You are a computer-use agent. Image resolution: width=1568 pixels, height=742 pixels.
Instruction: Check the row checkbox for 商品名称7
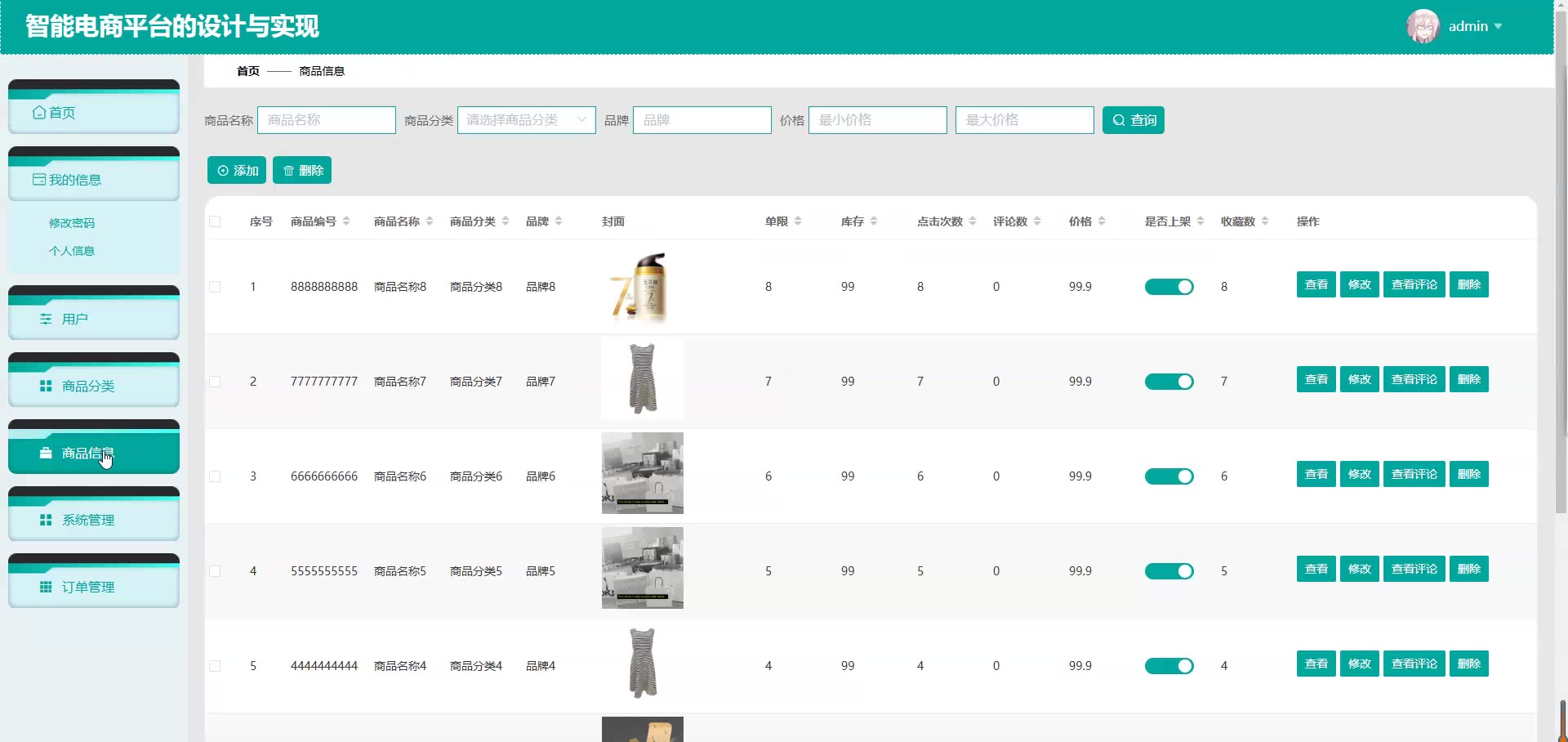click(215, 382)
